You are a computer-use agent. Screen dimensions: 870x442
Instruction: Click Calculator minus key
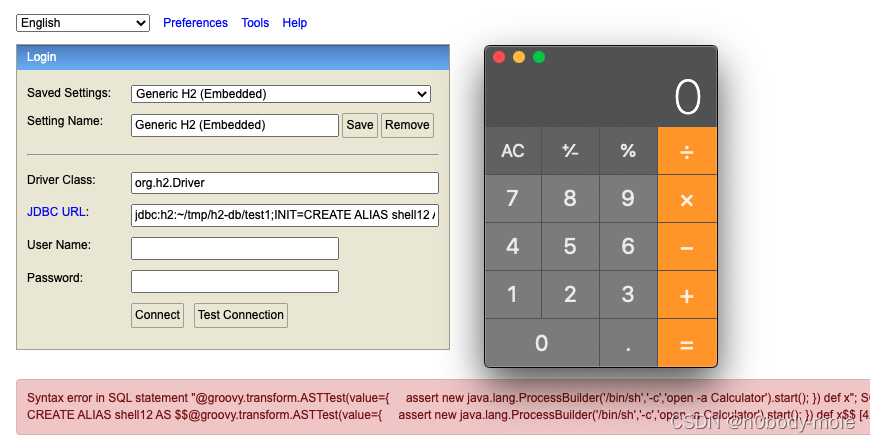(687, 247)
